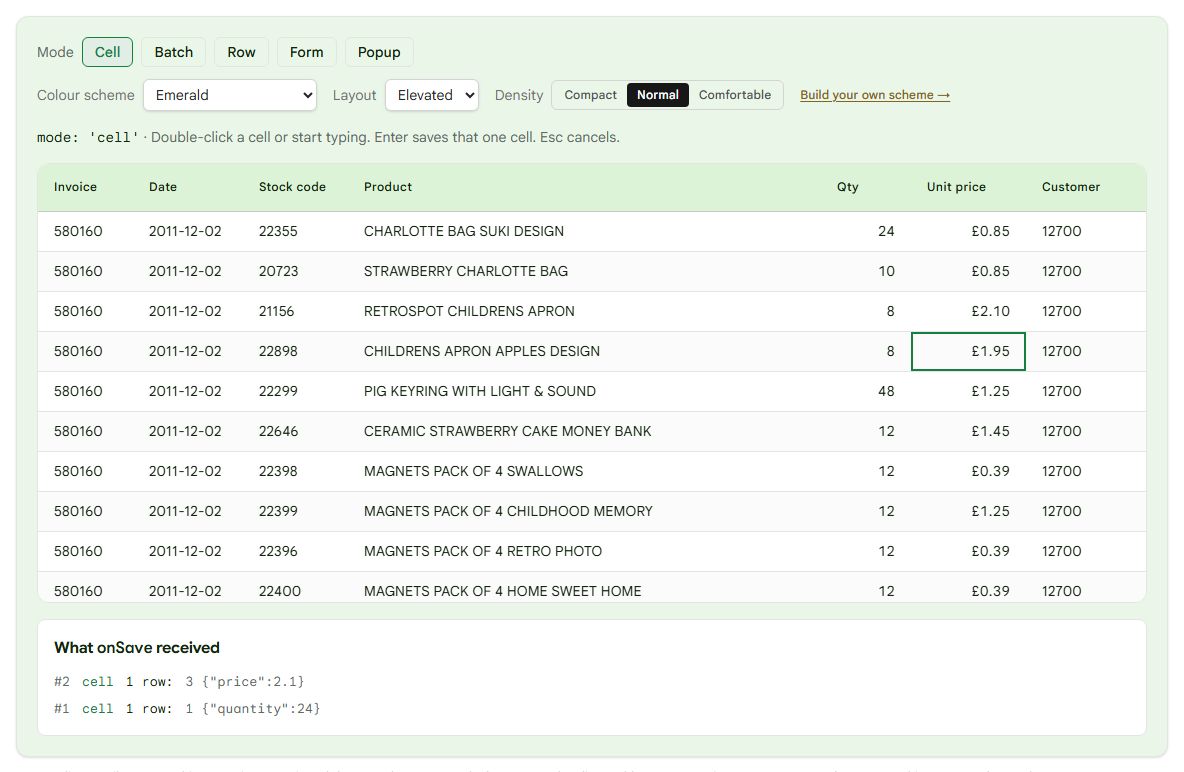Click customer 12700 in CERAMIC STRAWBERRY row
1184x772 pixels.
pos(1086,431)
